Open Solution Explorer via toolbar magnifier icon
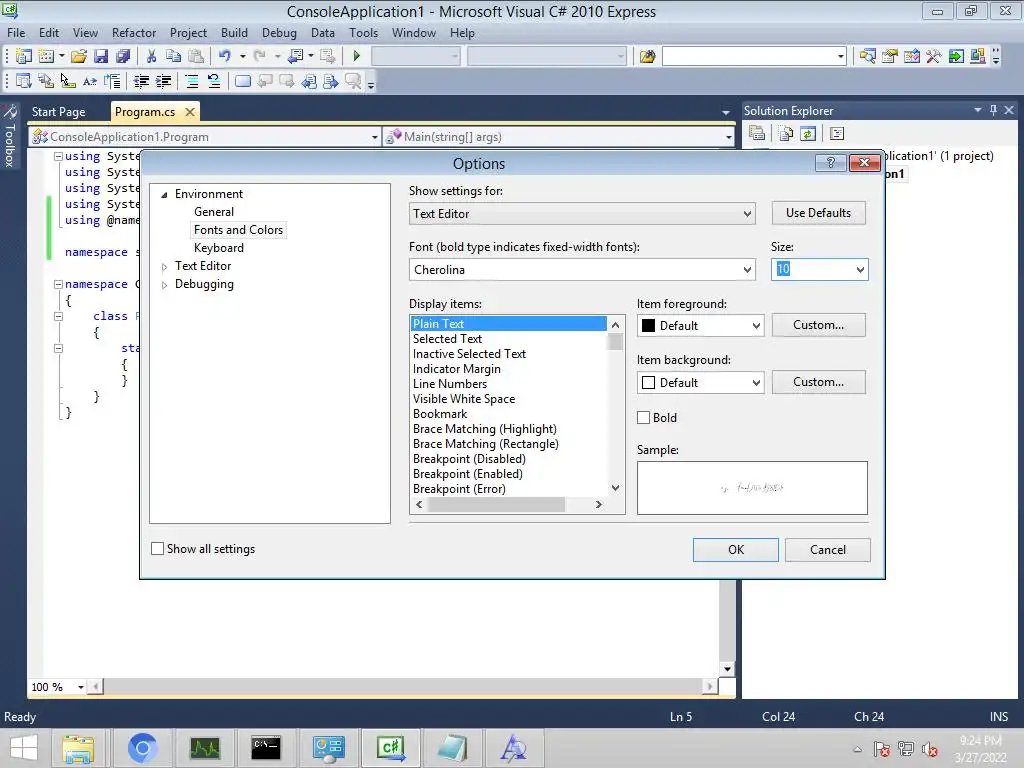The image size is (1024, 768). coord(867,56)
